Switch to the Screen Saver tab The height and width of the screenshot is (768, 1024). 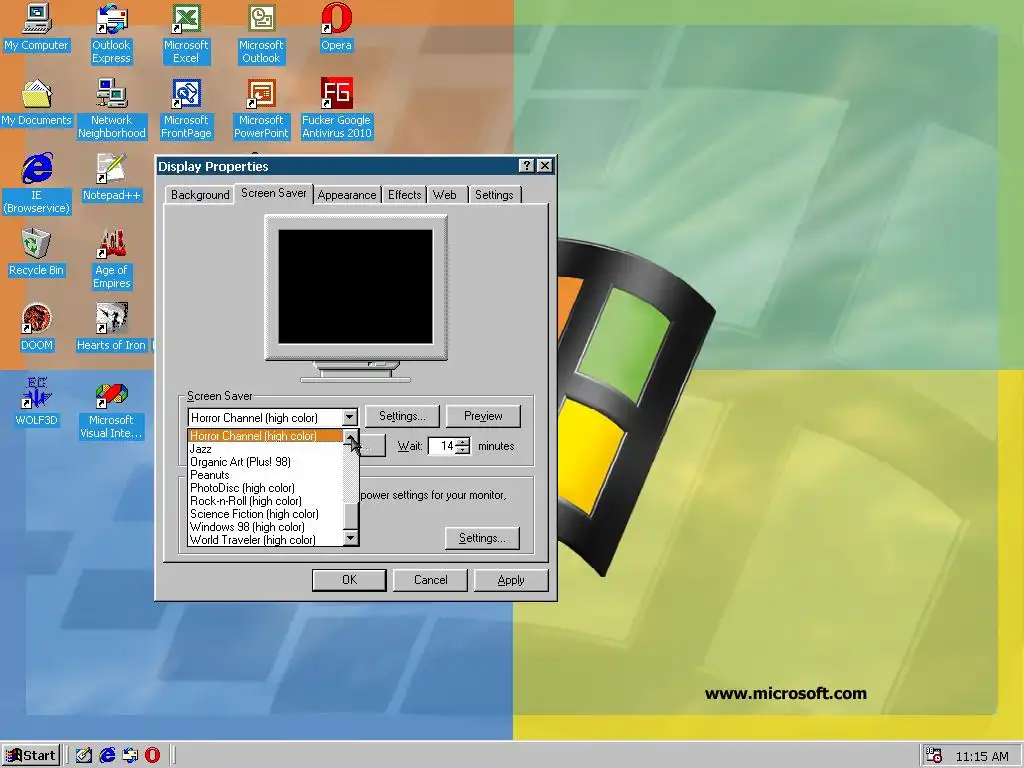[x=274, y=193]
